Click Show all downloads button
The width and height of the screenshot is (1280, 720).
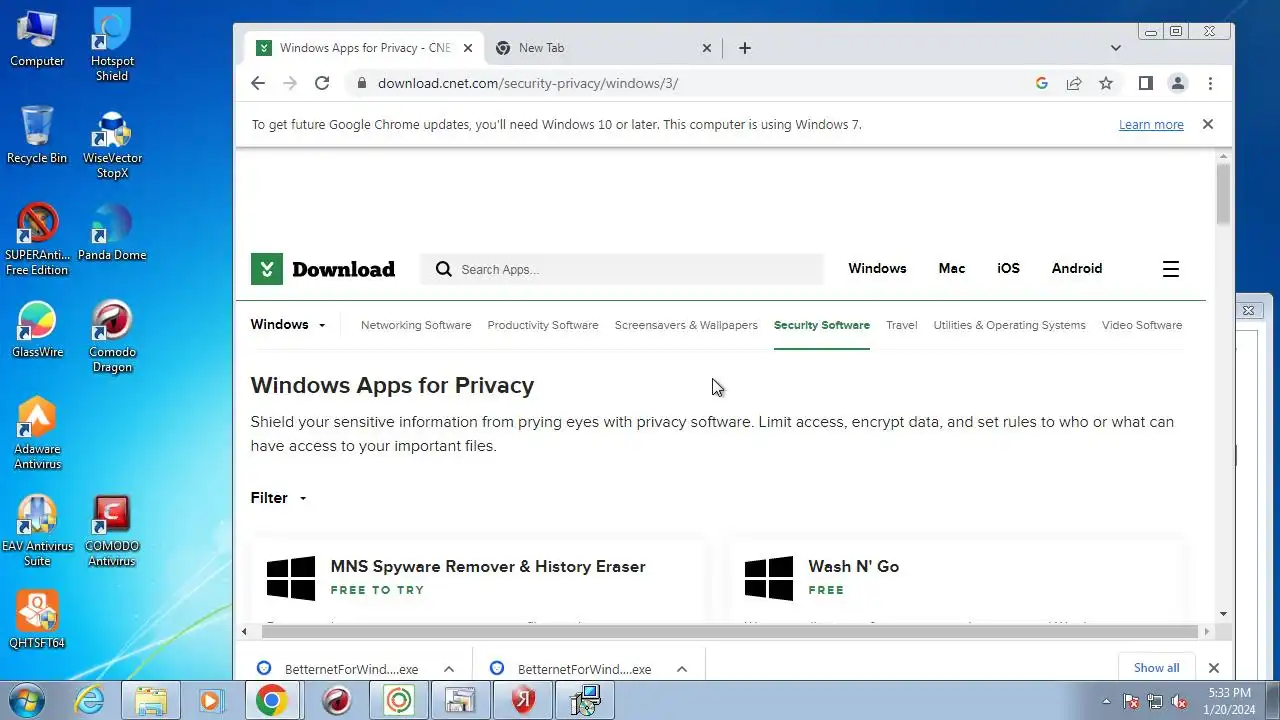1156,668
